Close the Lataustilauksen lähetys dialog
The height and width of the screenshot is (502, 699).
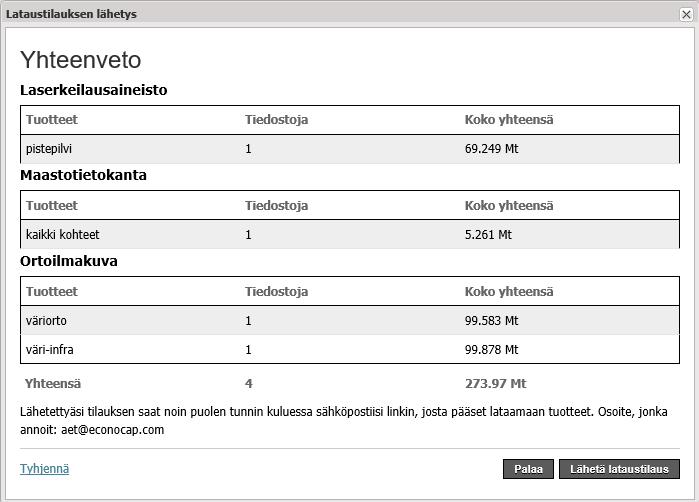pos(686,14)
